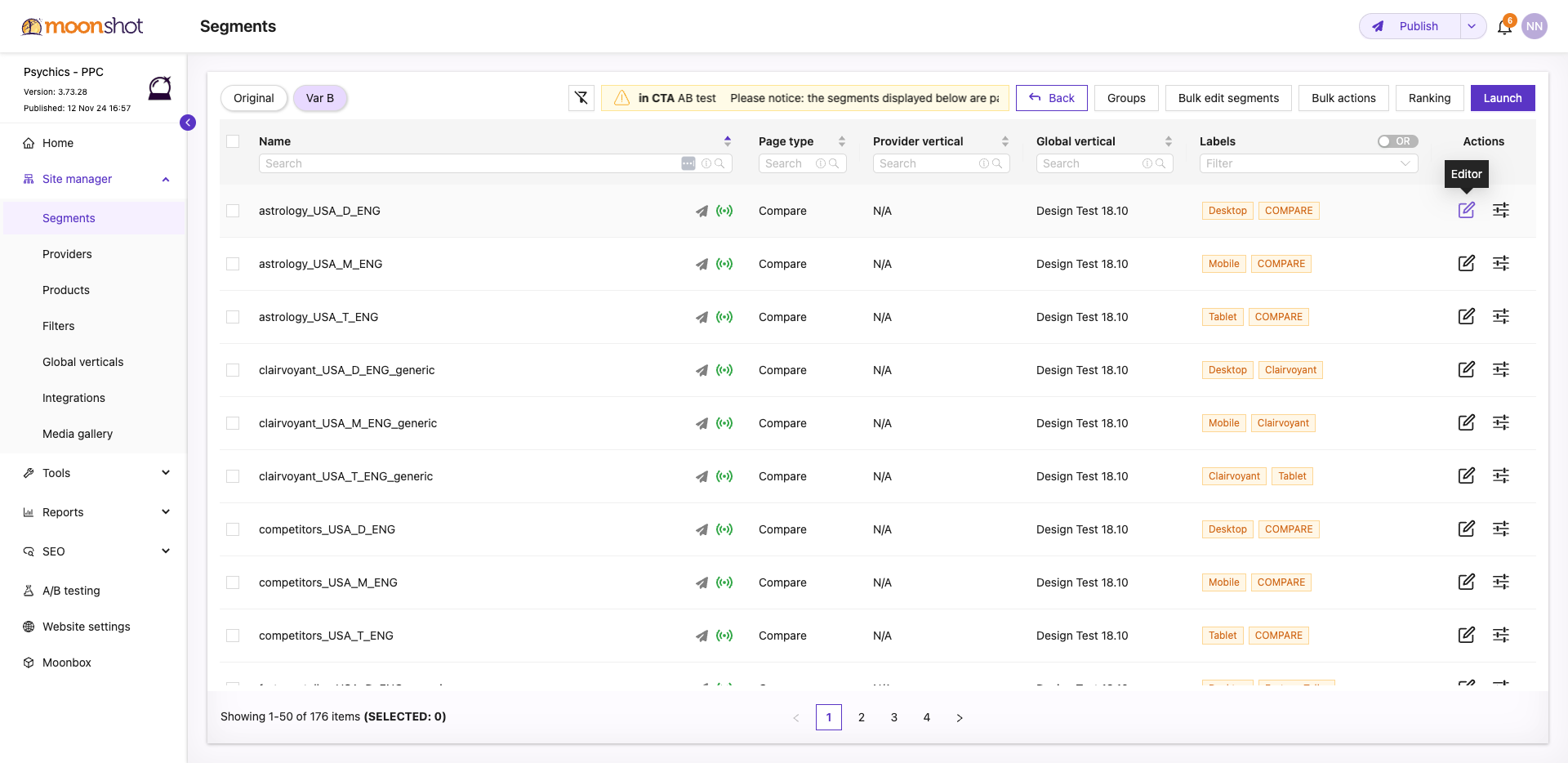Screen dimensions: 1568x763
Task: Sort by Page type column
Action: pos(842,141)
